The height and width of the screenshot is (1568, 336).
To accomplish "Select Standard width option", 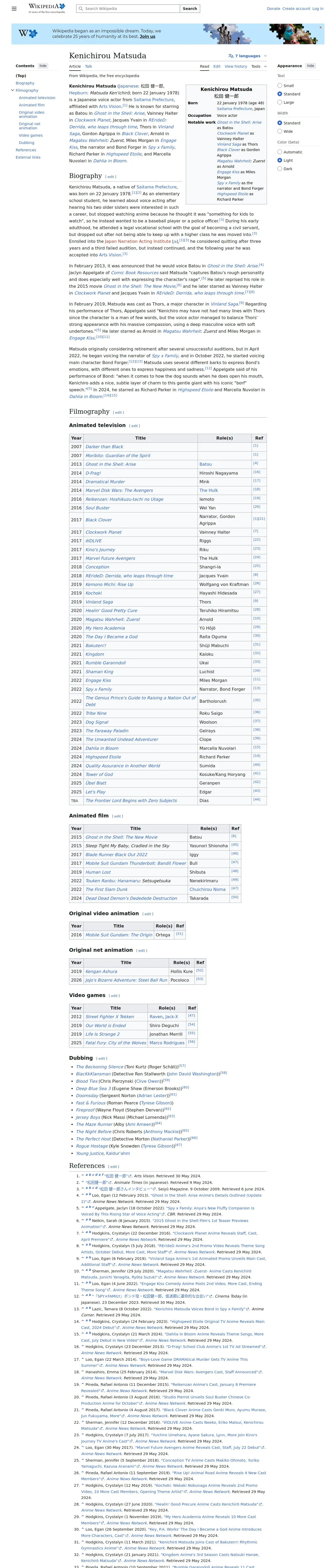I will click(x=280, y=123).
